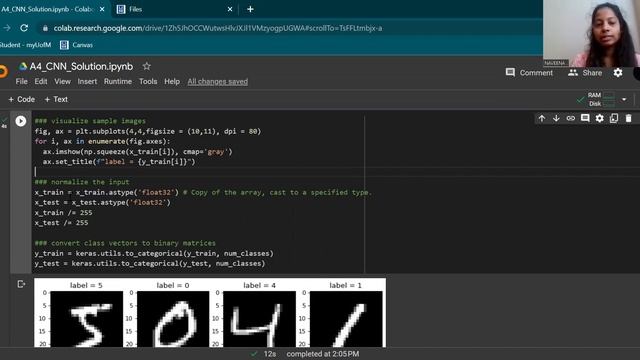Image resolution: width=640 pixels, height=360 pixels.
Task: Reload the browser page
Action: click(x=24, y=28)
